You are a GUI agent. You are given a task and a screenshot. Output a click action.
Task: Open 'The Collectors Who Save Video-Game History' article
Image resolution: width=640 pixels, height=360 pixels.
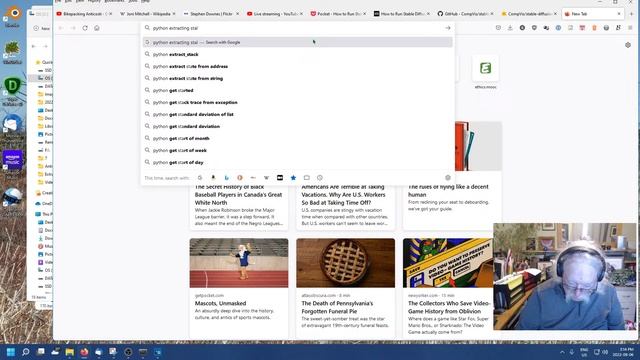click(449, 307)
